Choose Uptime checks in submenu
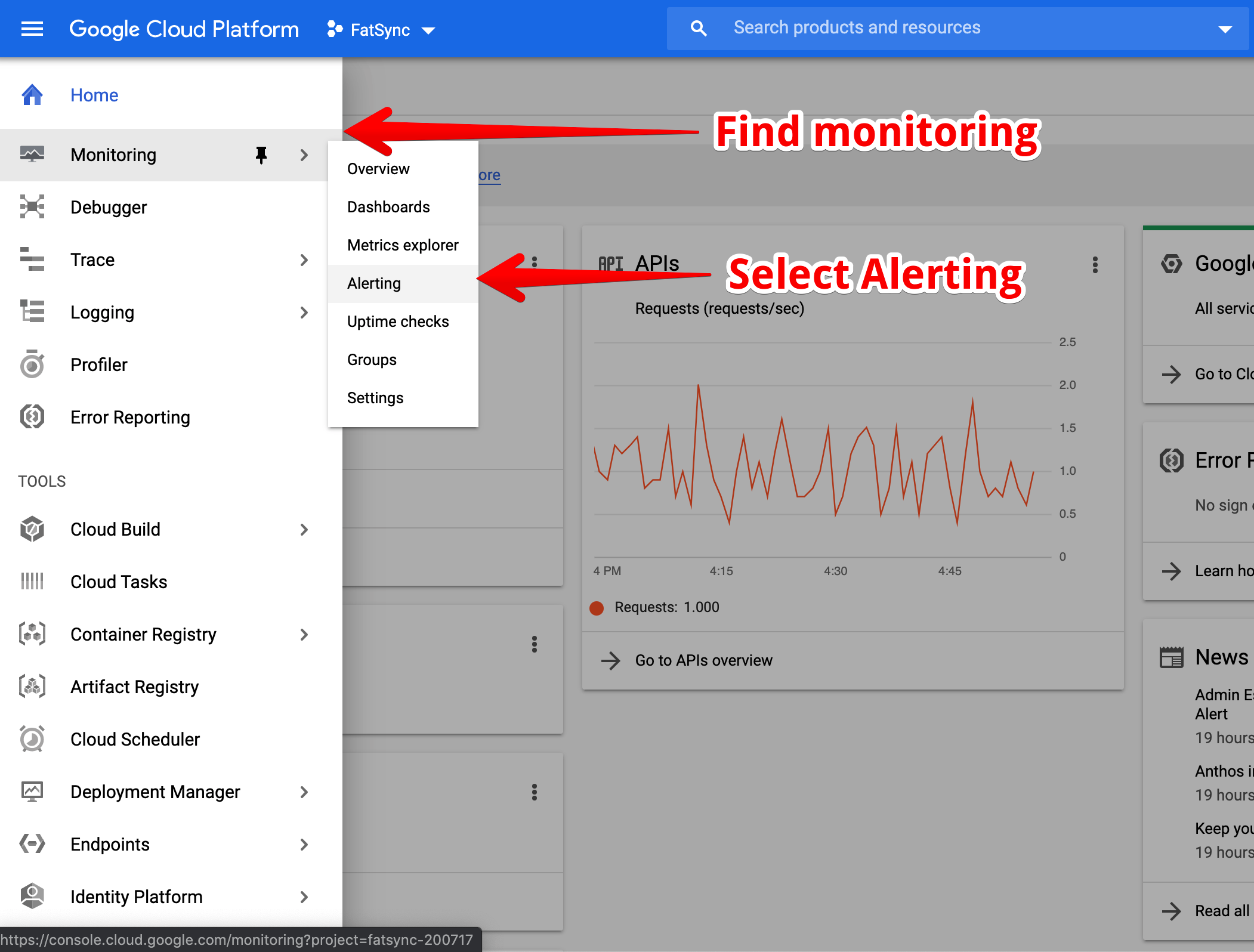The image size is (1254, 952). point(398,322)
